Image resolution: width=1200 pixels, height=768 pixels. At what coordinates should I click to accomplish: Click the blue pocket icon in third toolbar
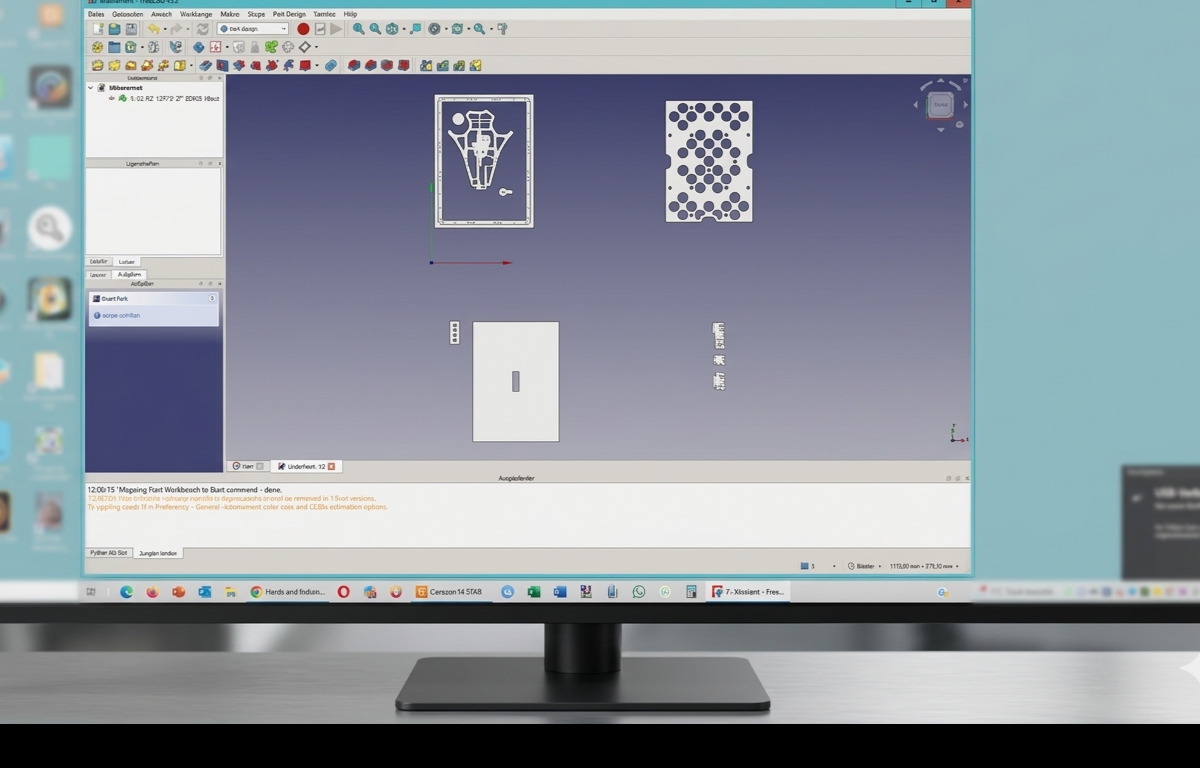[x=206, y=65]
